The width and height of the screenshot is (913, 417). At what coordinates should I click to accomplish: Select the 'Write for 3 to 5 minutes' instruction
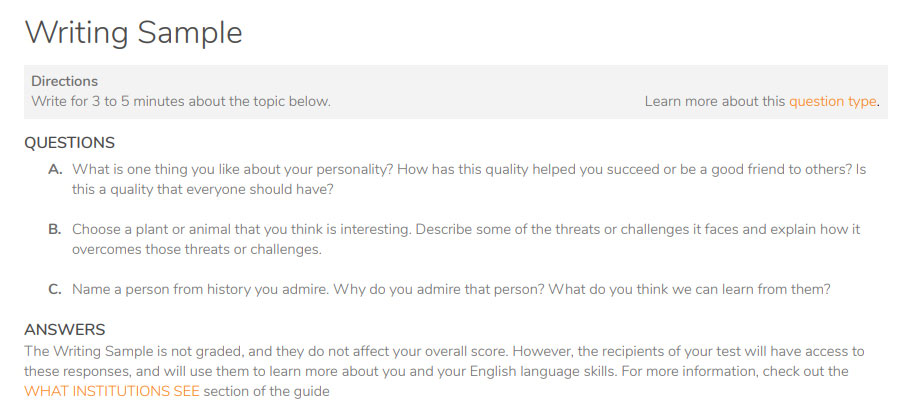[181, 101]
